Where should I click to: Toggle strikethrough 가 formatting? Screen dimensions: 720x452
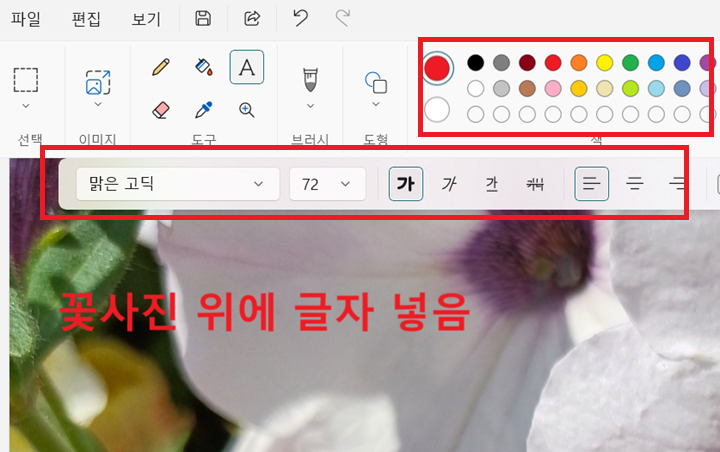(535, 184)
